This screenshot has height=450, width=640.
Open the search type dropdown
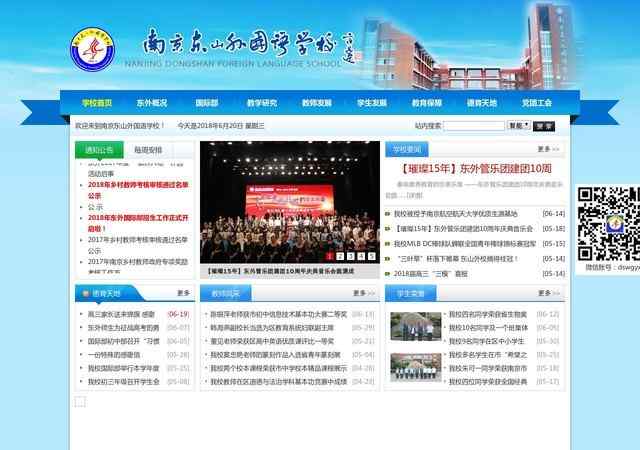(x=517, y=126)
